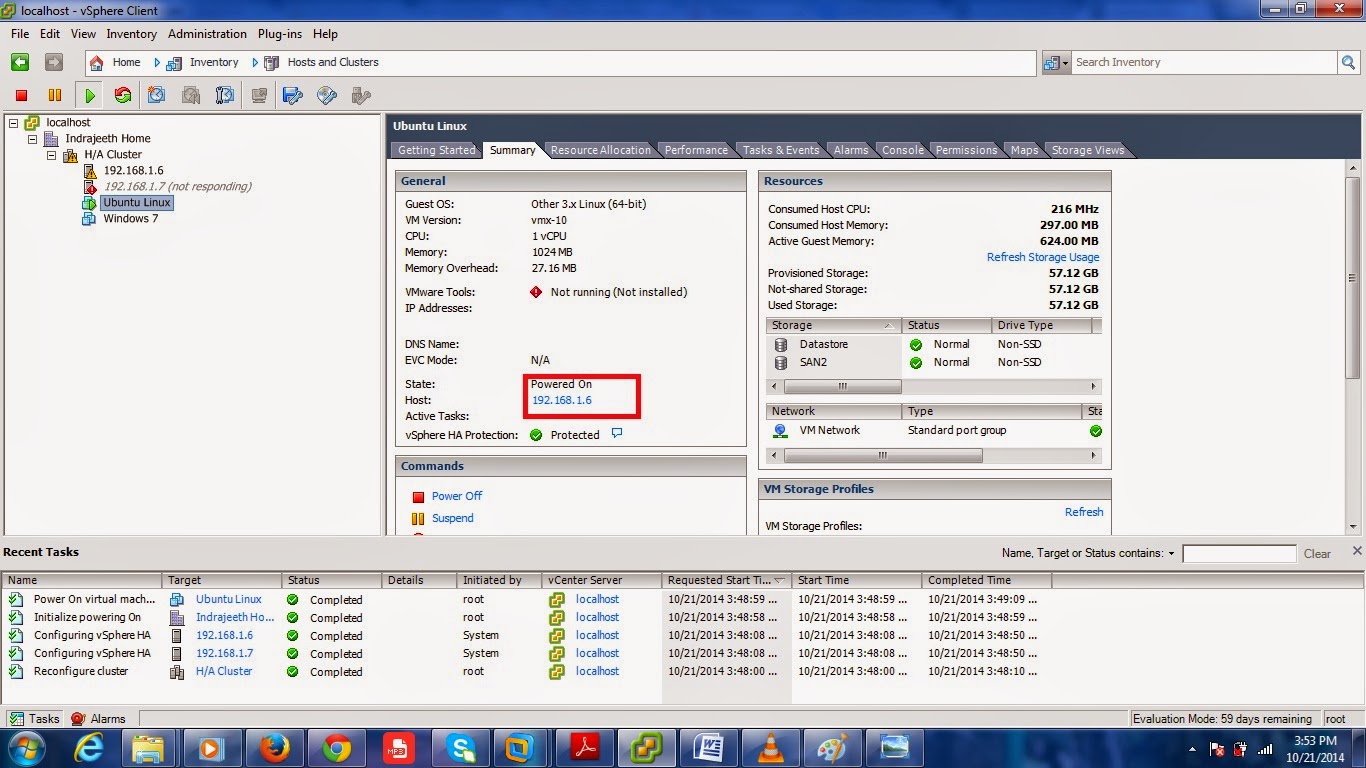1366x768 pixels.
Task: Open the Inventory menu
Action: 131,33
